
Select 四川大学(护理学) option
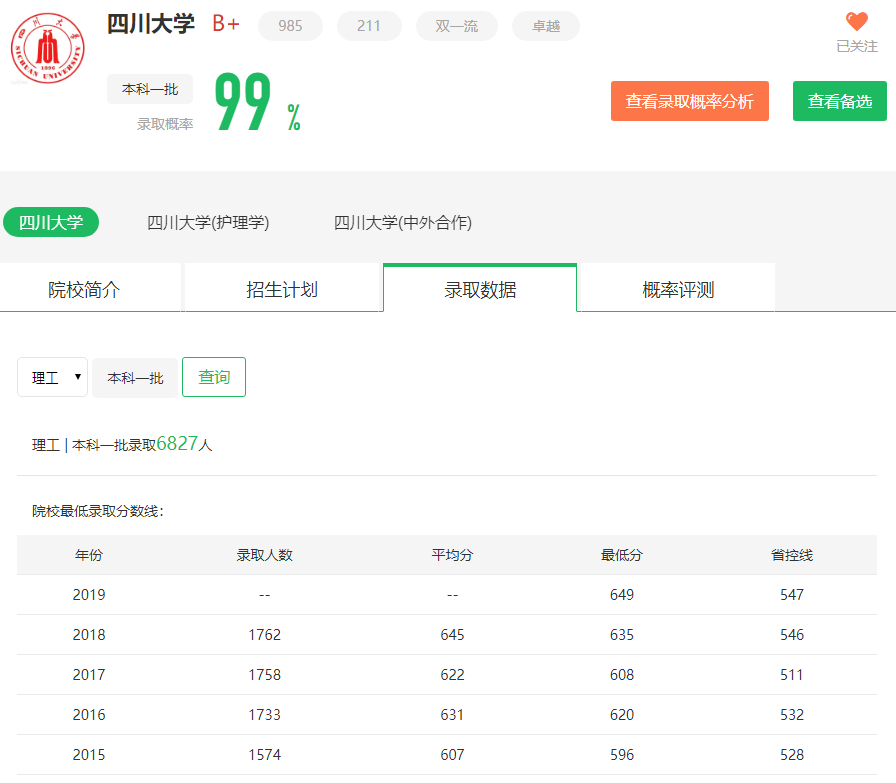tap(208, 222)
